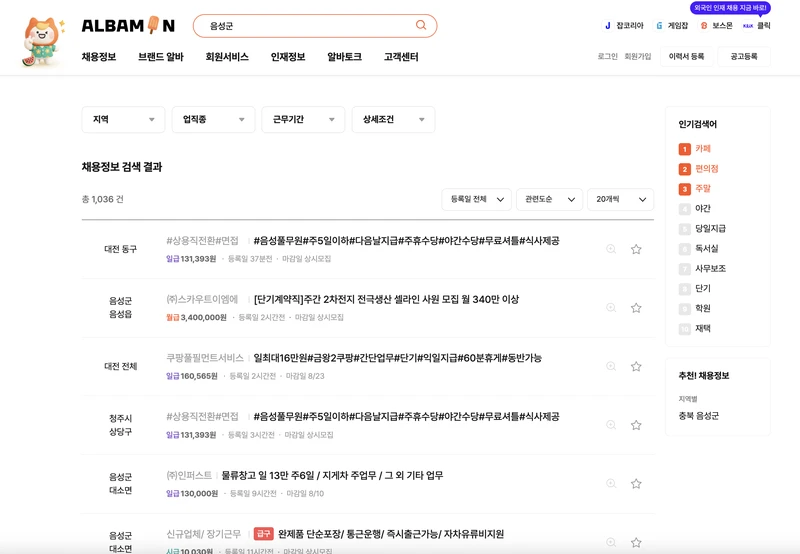The width and height of the screenshot is (800, 554).
Task: Star the 완제품 단순포장 listing
Action: [636, 542]
